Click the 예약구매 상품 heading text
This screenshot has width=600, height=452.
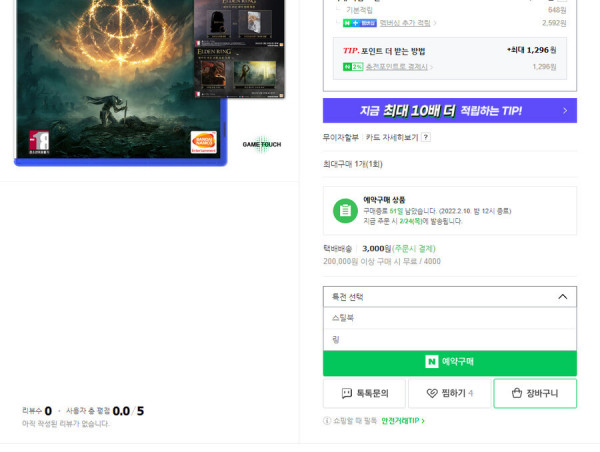point(384,200)
